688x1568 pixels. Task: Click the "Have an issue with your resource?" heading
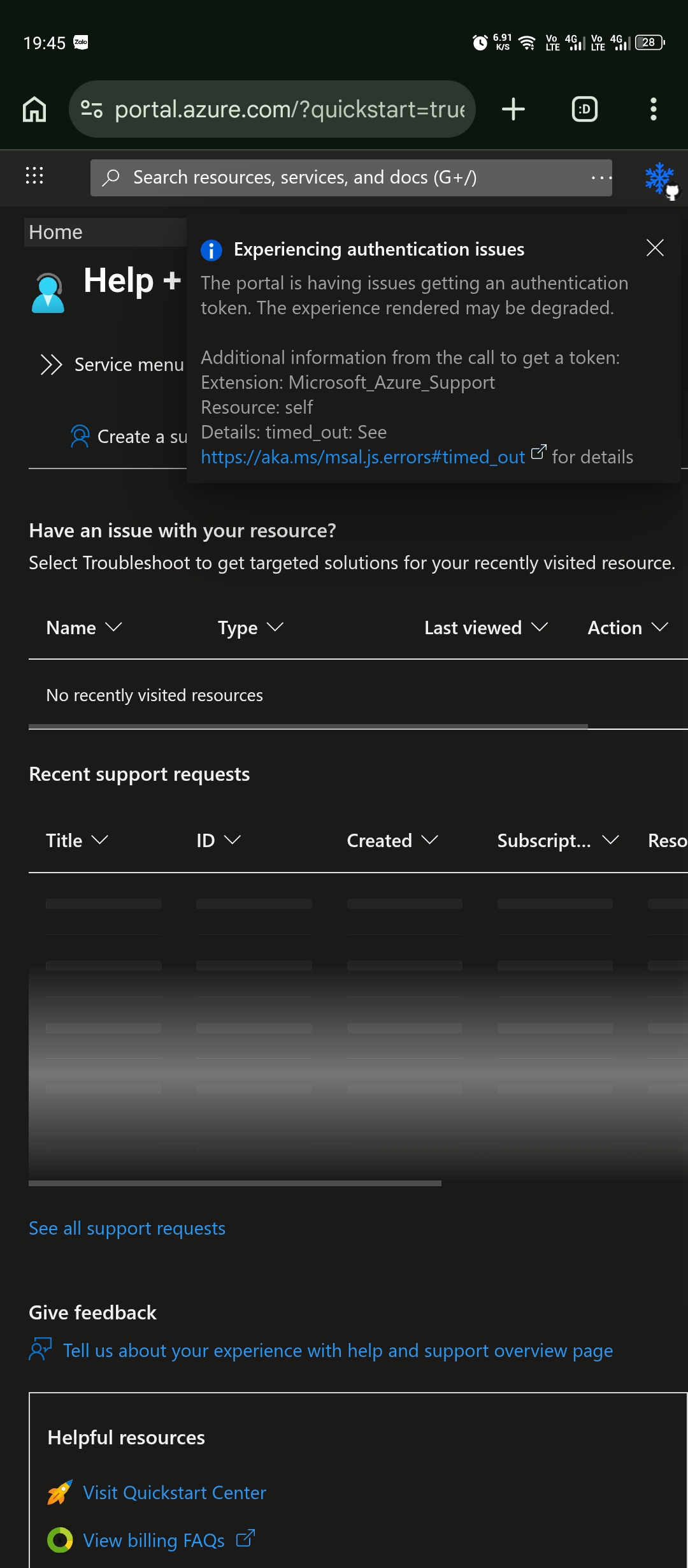click(x=182, y=530)
